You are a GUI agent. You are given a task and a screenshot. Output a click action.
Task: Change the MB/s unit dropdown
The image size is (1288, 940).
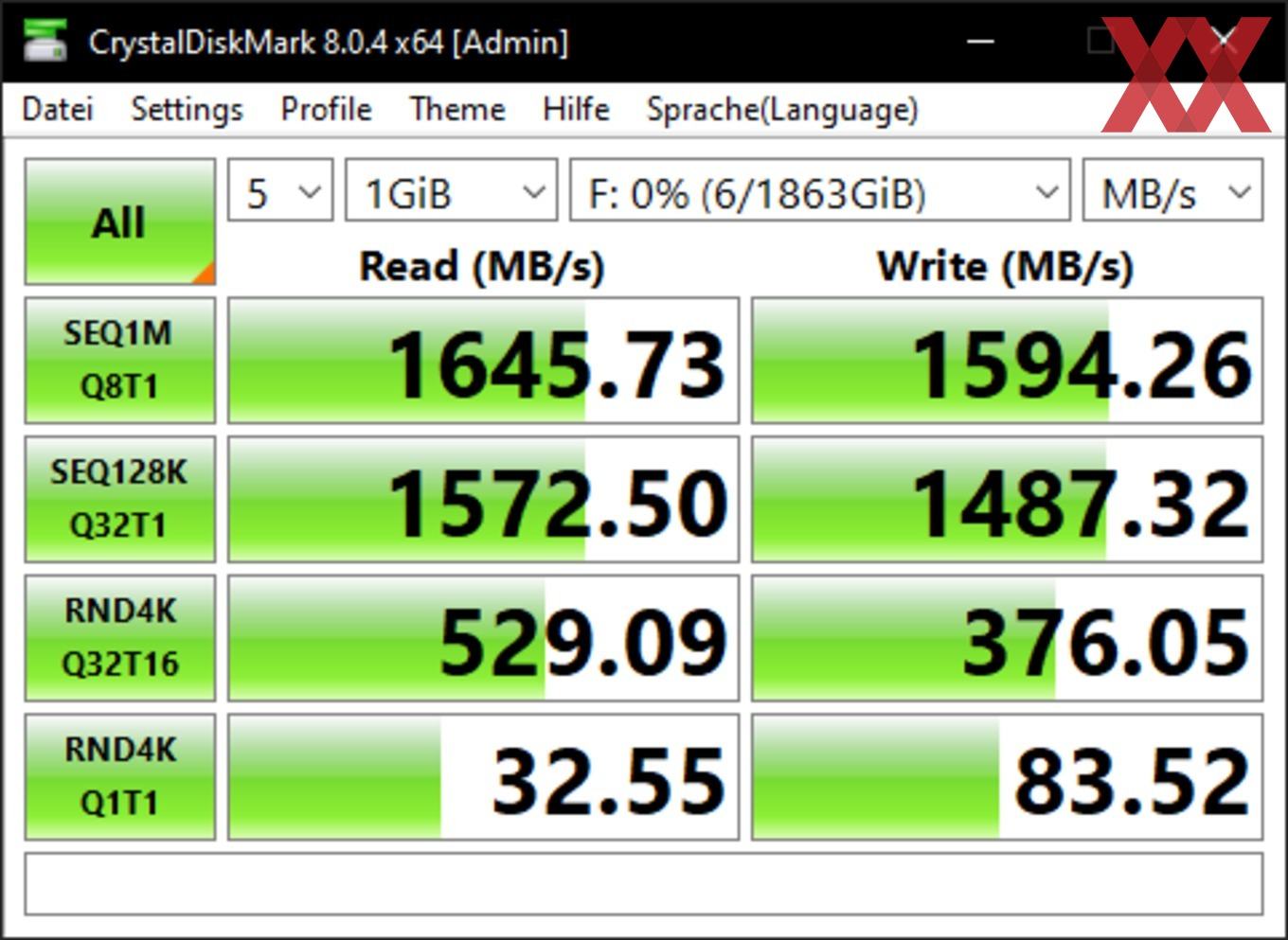click(1172, 190)
